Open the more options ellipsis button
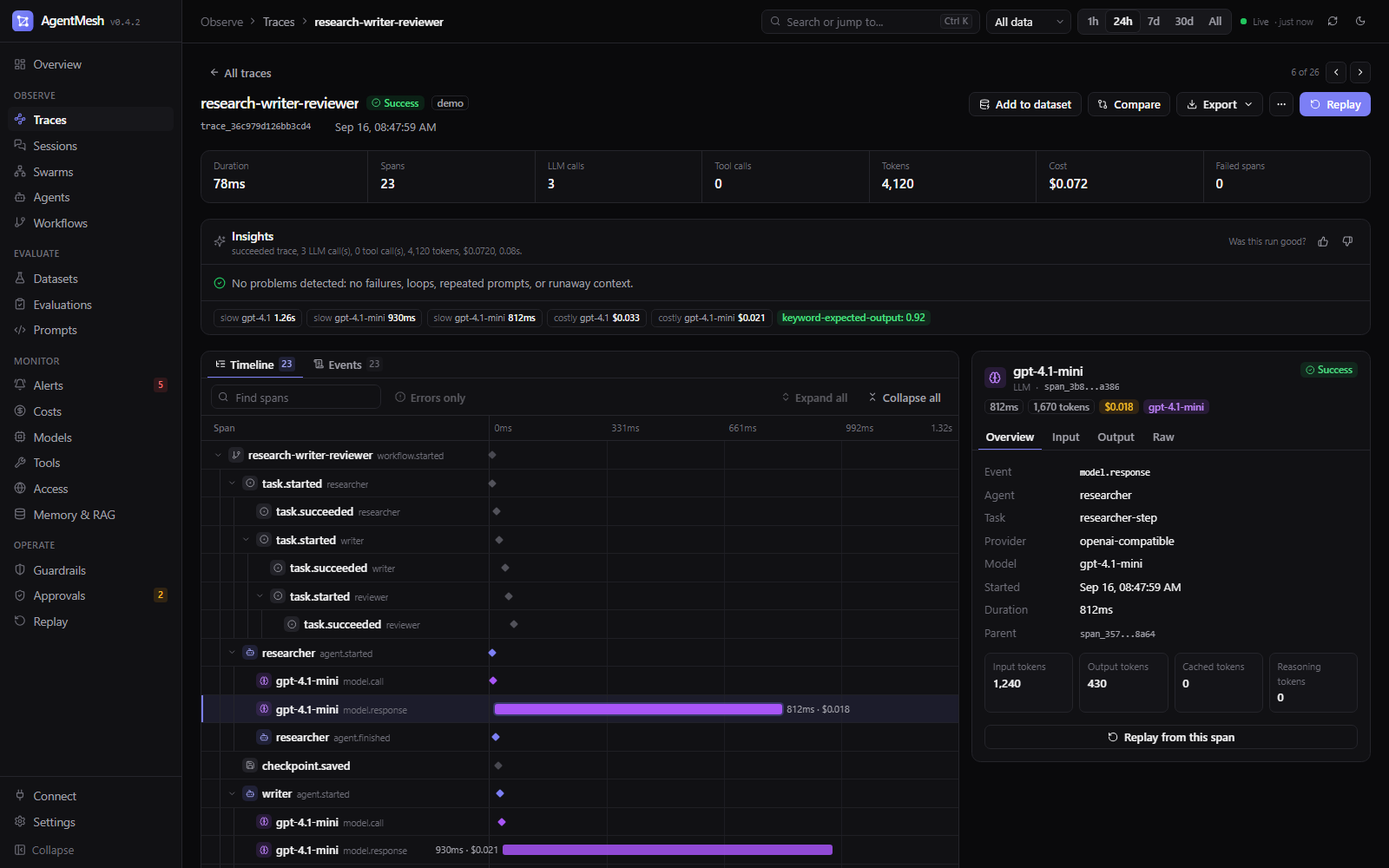Image resolution: width=1389 pixels, height=868 pixels. tap(1281, 104)
